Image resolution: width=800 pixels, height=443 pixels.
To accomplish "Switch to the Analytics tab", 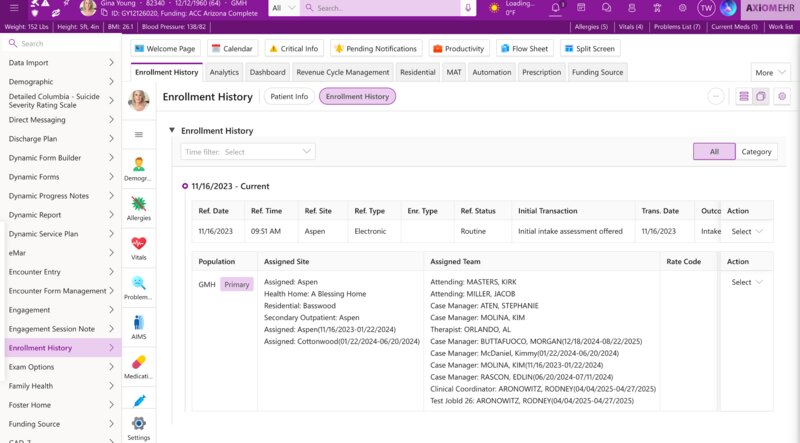I will [x=224, y=72].
